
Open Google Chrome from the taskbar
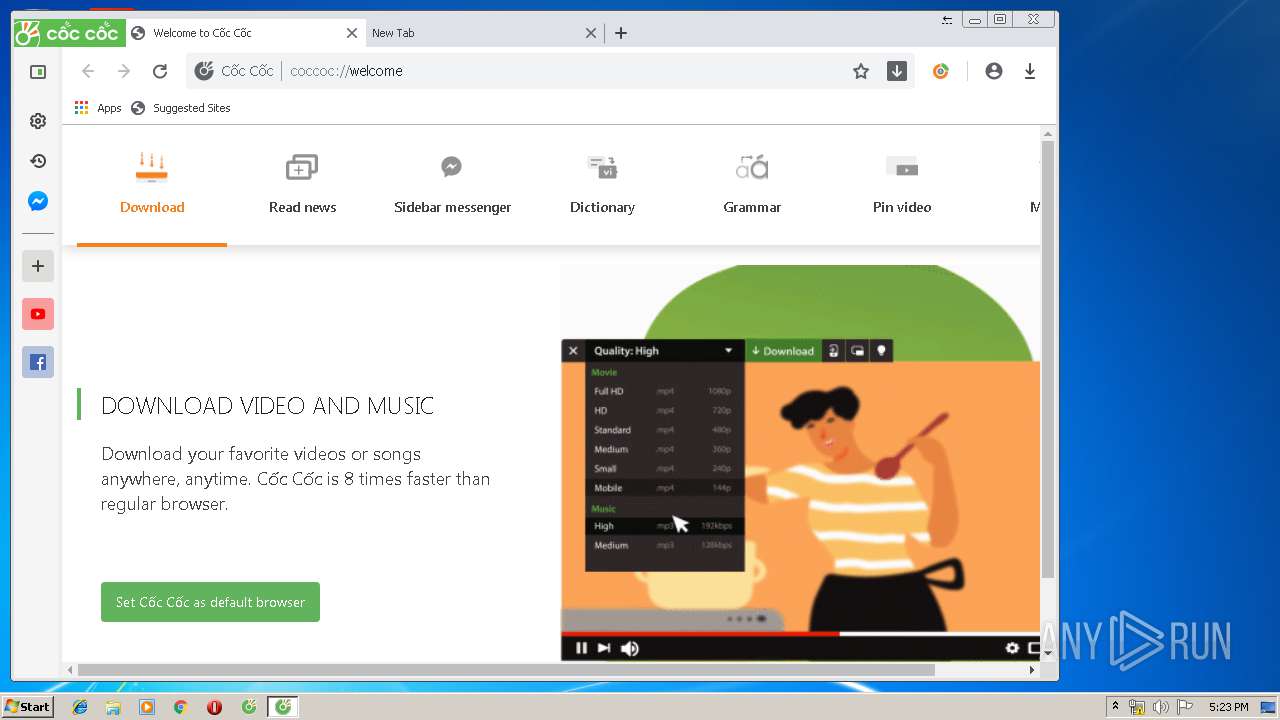[x=181, y=707]
